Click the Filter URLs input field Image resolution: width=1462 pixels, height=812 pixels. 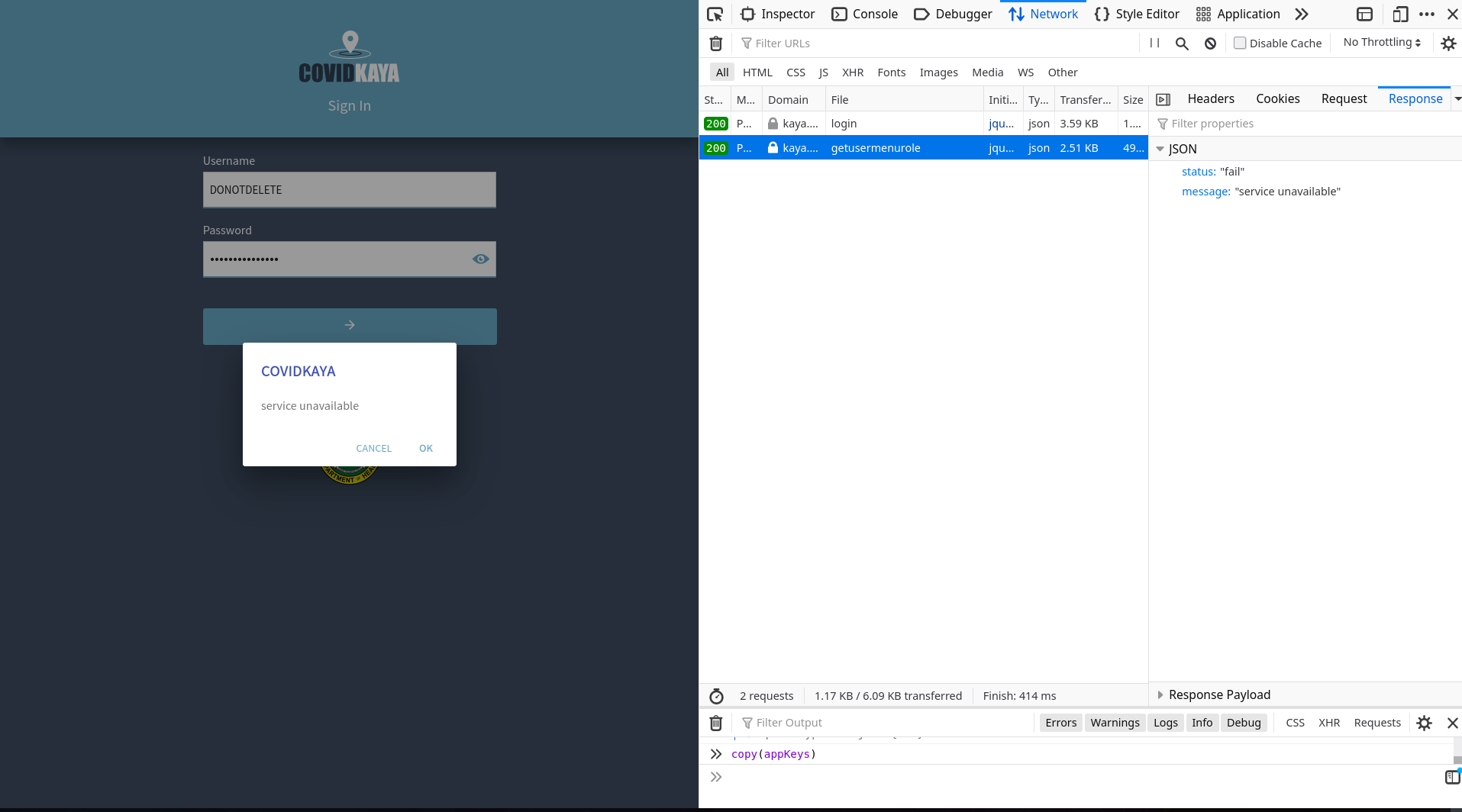939,43
